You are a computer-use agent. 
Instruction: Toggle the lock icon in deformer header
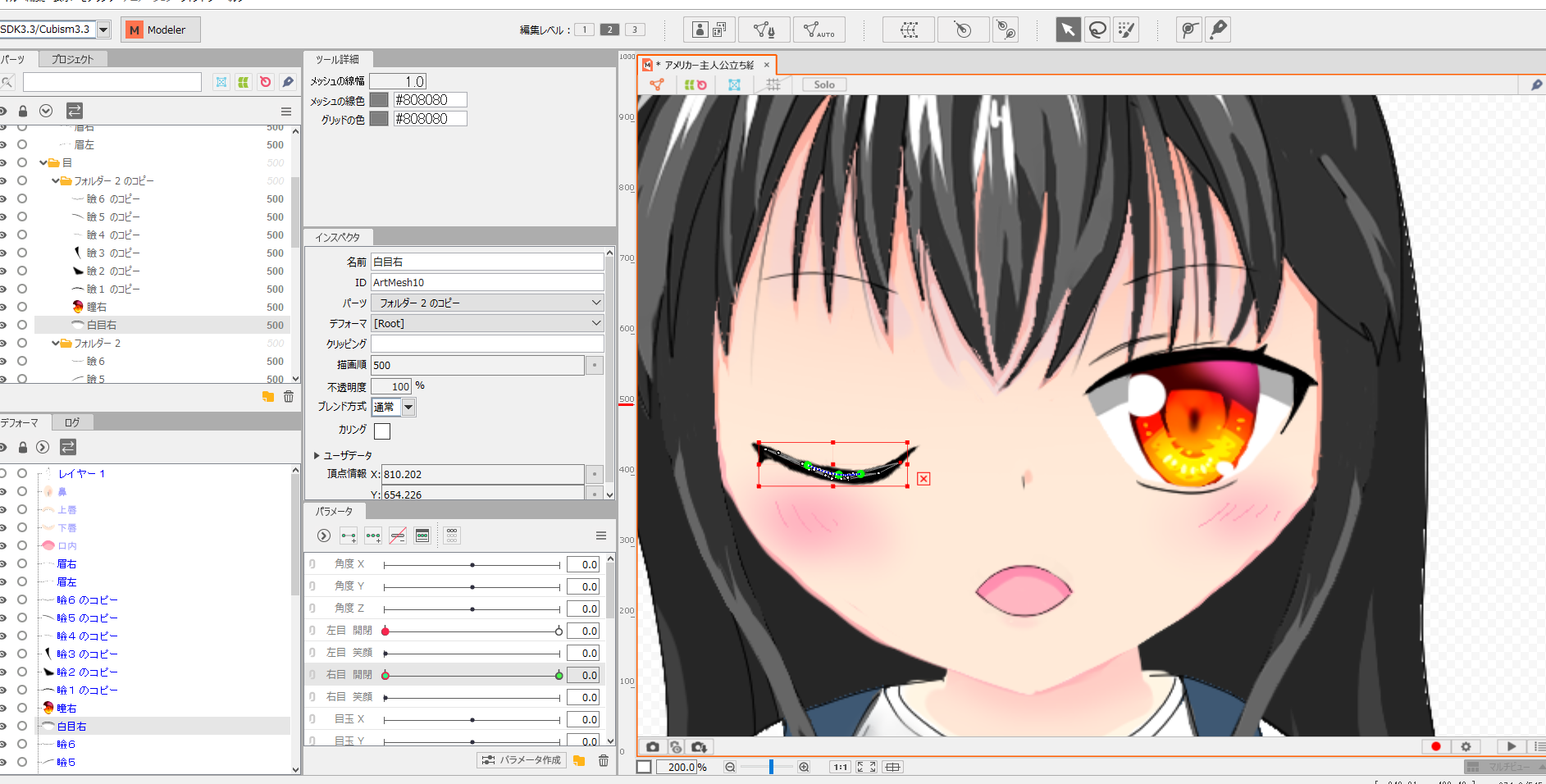click(23, 447)
